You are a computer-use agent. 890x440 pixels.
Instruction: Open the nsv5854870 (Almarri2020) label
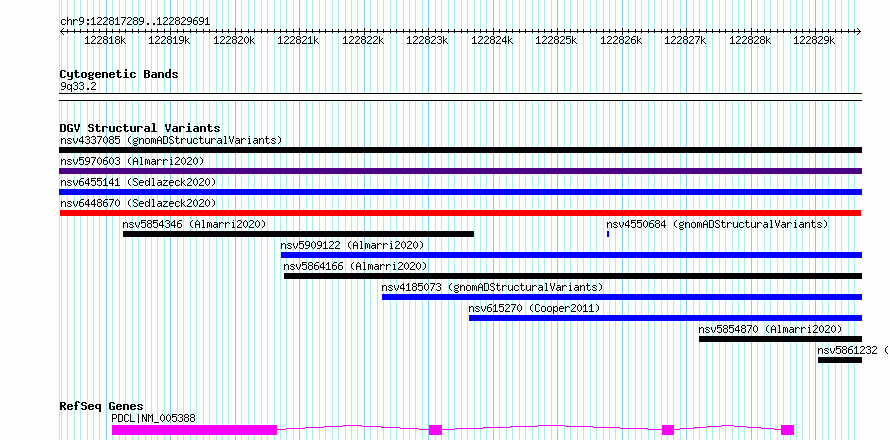(770, 329)
